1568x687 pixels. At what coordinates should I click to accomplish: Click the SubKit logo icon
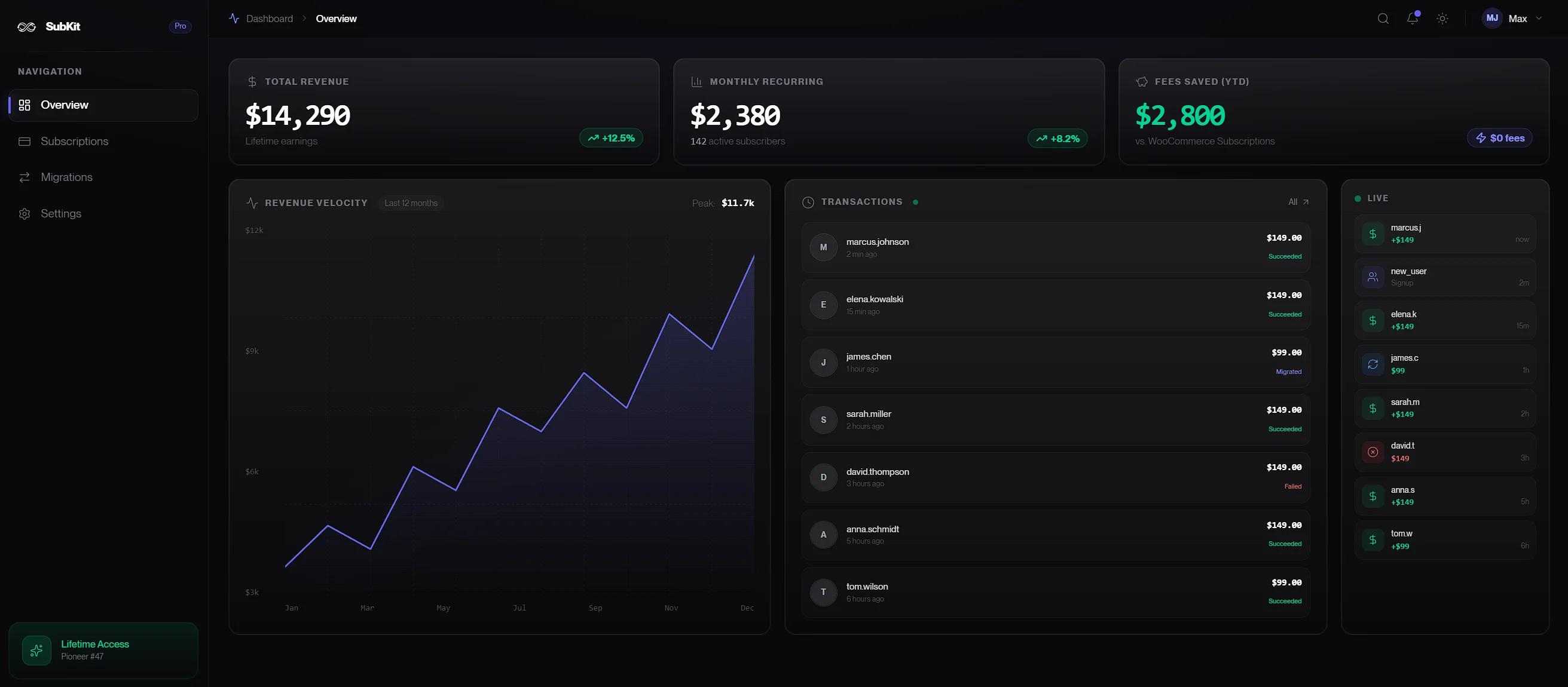click(27, 26)
